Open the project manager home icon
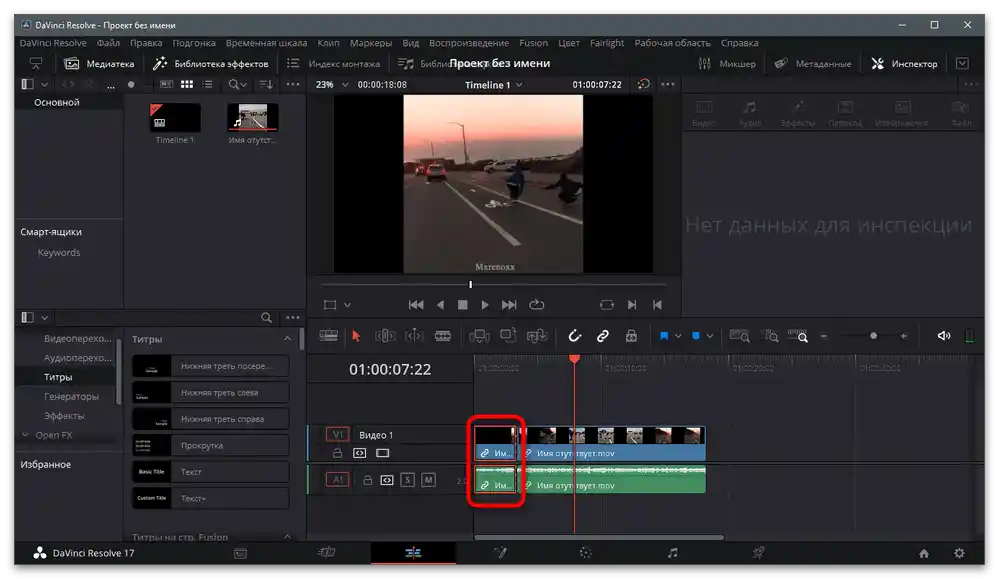Image resolution: width=999 pixels, height=579 pixels. (x=924, y=553)
